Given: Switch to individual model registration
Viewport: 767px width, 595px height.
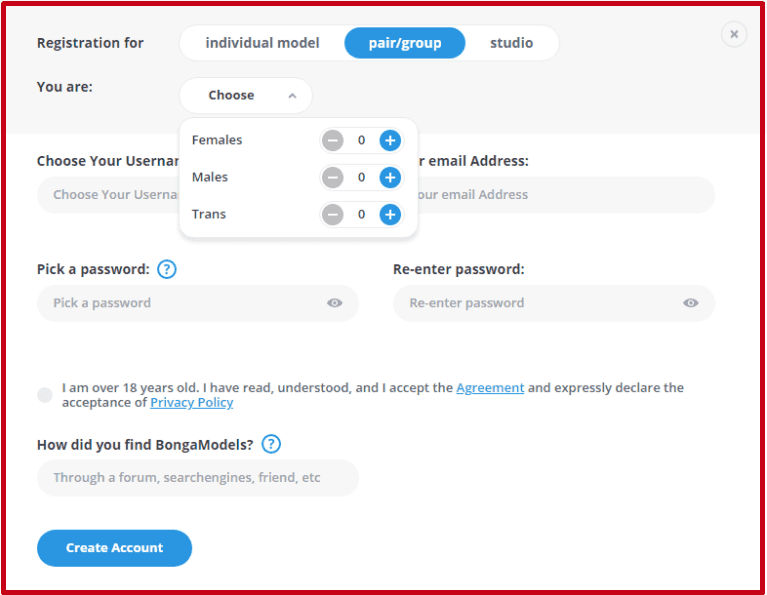Looking at the screenshot, I should (x=262, y=43).
